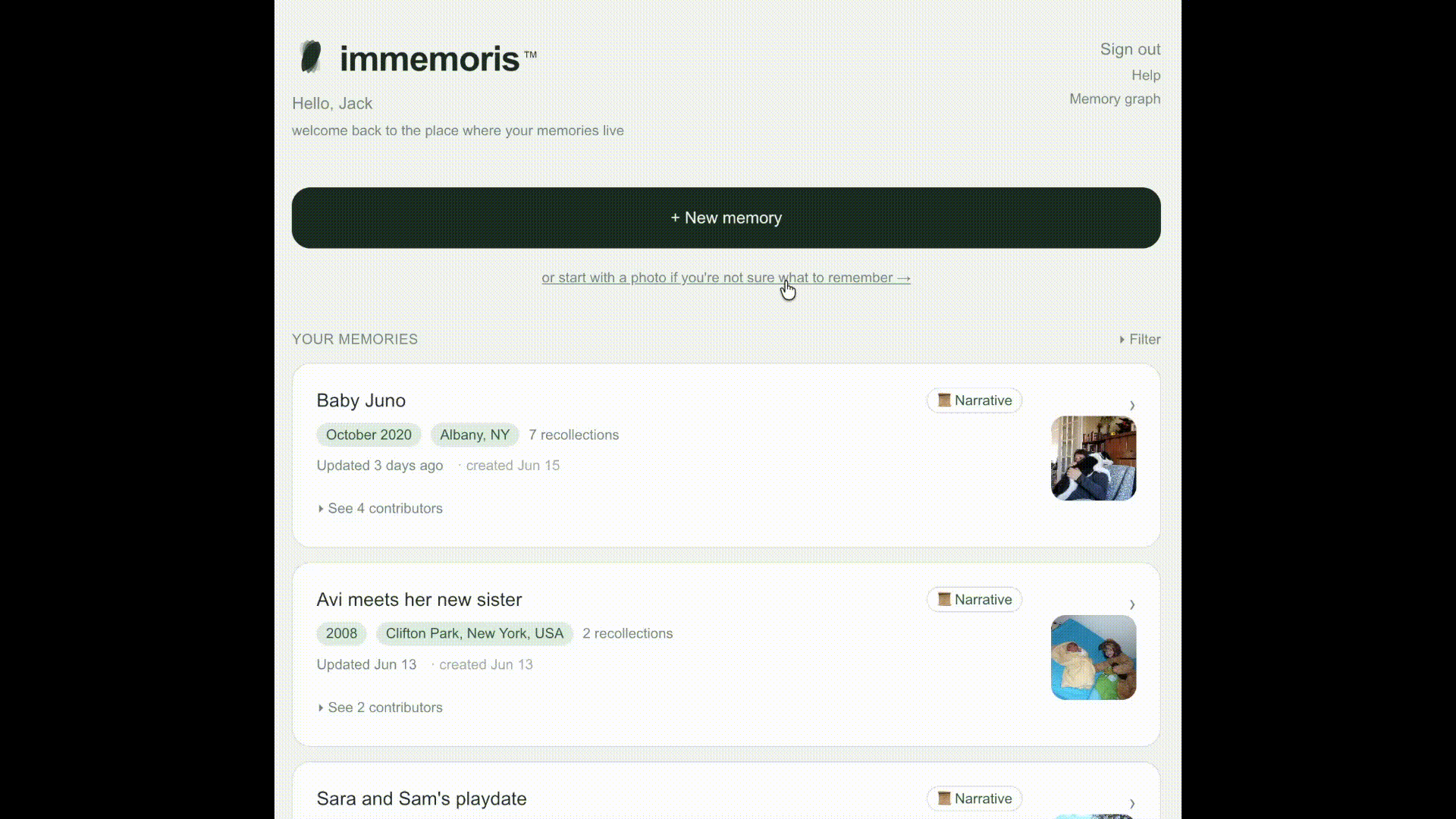Click Updated Jun 13 text

366,664
